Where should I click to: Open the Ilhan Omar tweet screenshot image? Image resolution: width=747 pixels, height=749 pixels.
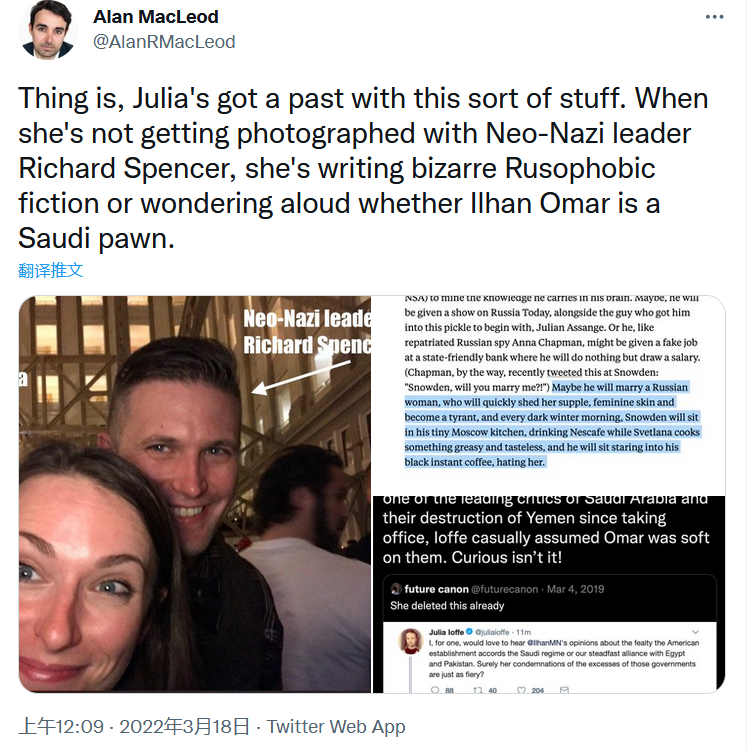pos(549,594)
